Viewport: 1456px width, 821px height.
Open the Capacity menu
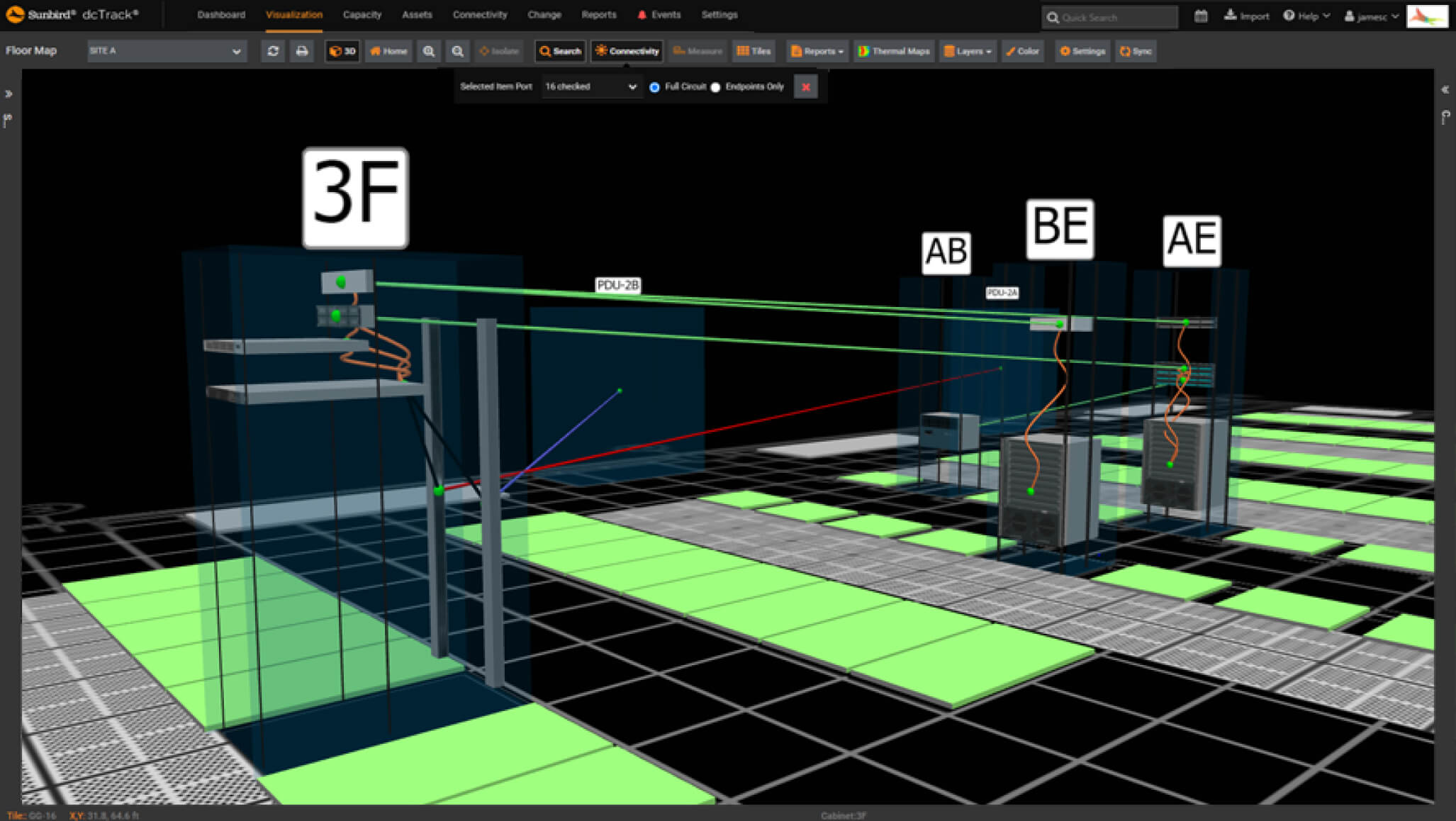[x=362, y=15]
